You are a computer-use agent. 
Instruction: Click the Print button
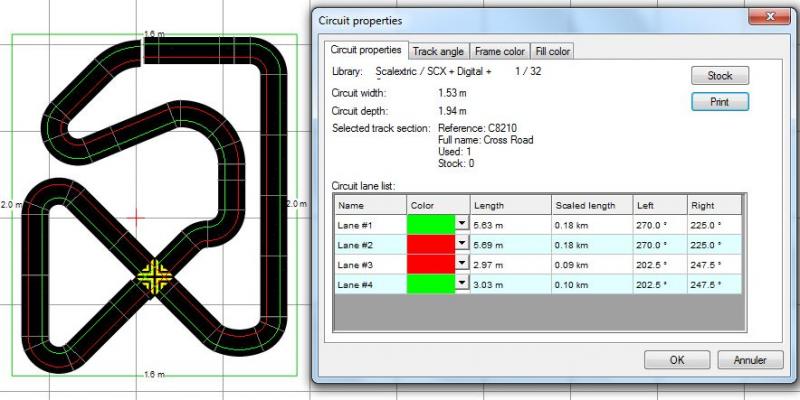[x=720, y=101]
